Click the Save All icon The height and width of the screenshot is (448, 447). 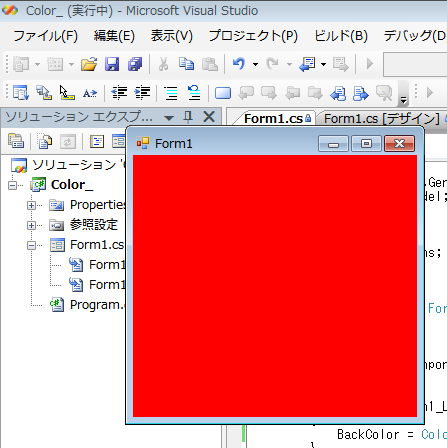[135, 64]
